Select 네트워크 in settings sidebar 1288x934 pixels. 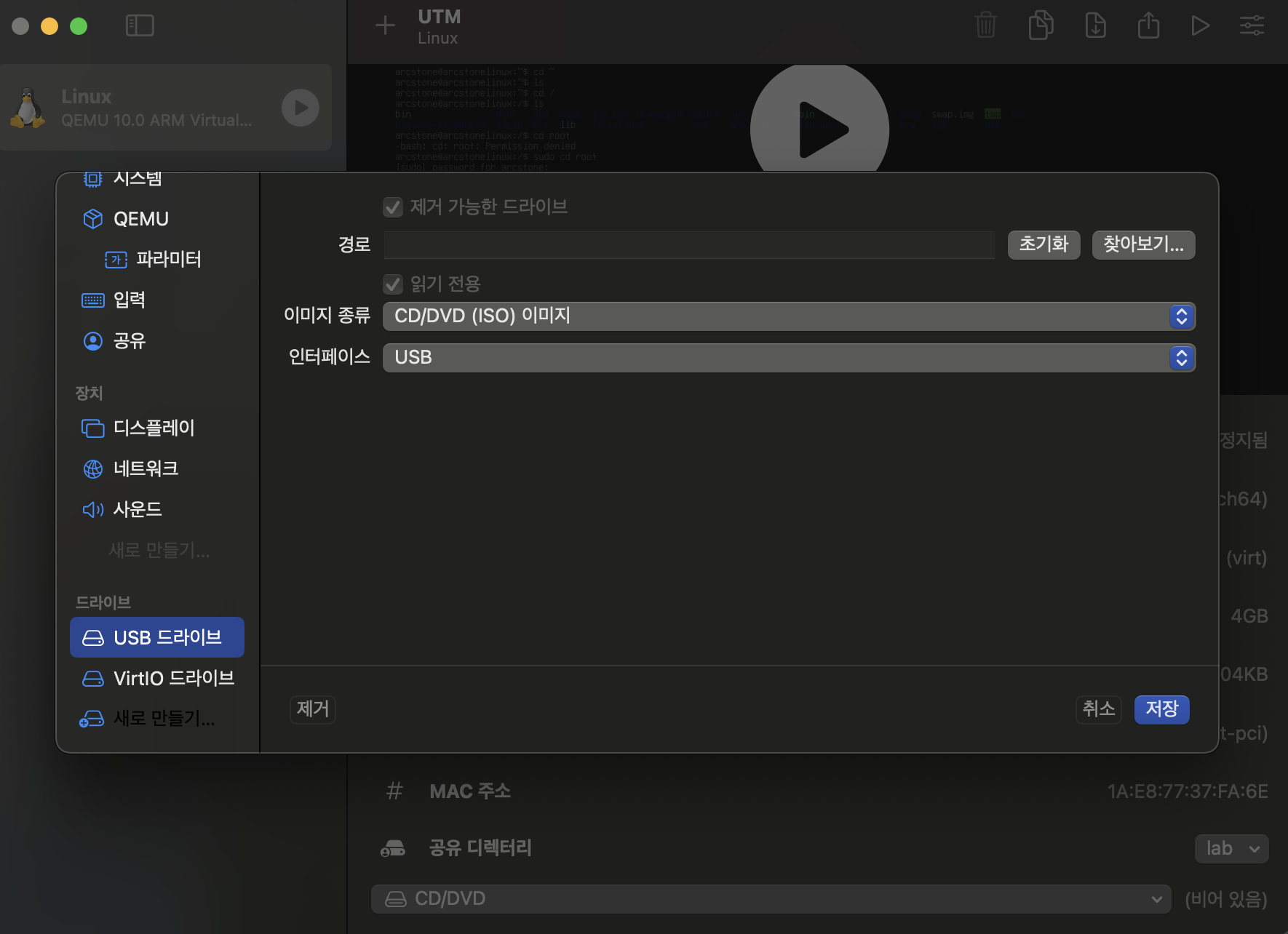tap(157, 468)
